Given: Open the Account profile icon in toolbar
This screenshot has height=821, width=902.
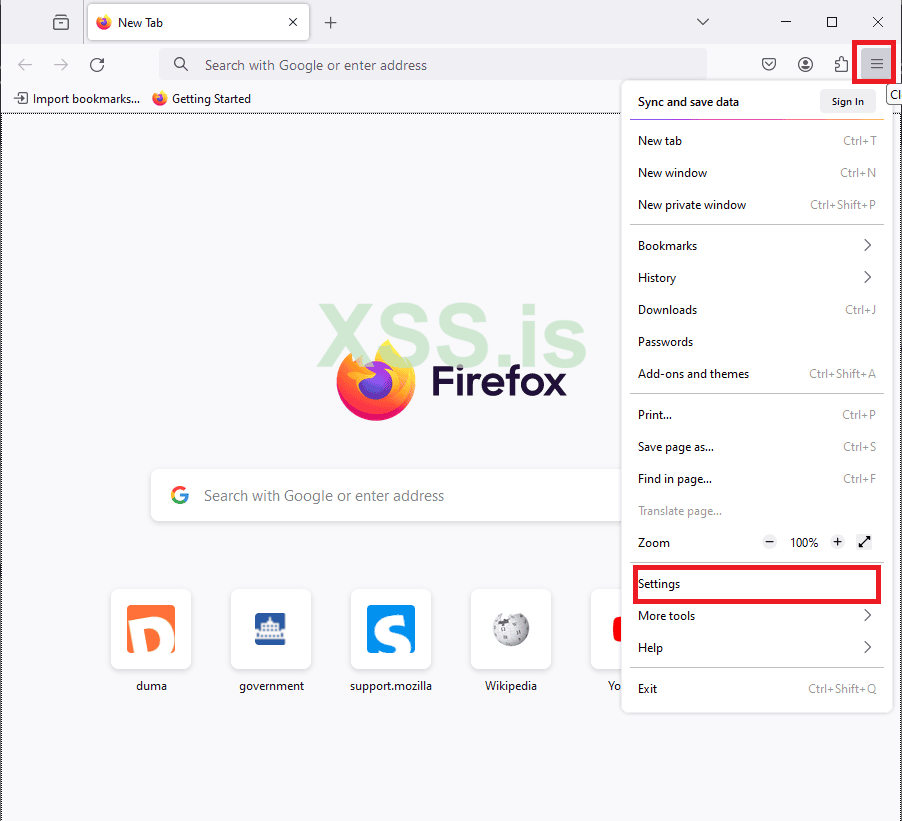Looking at the screenshot, I should pos(805,64).
